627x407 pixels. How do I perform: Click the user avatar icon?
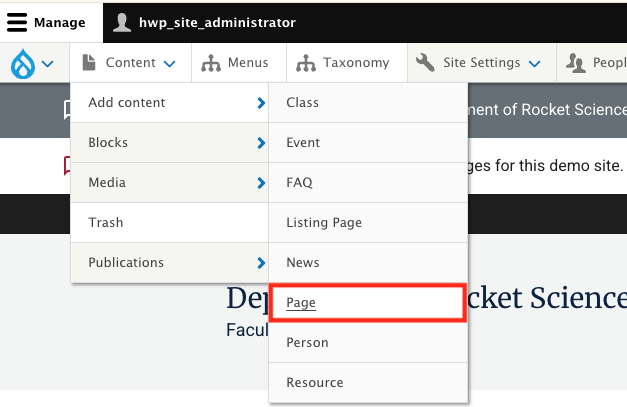[122, 22]
